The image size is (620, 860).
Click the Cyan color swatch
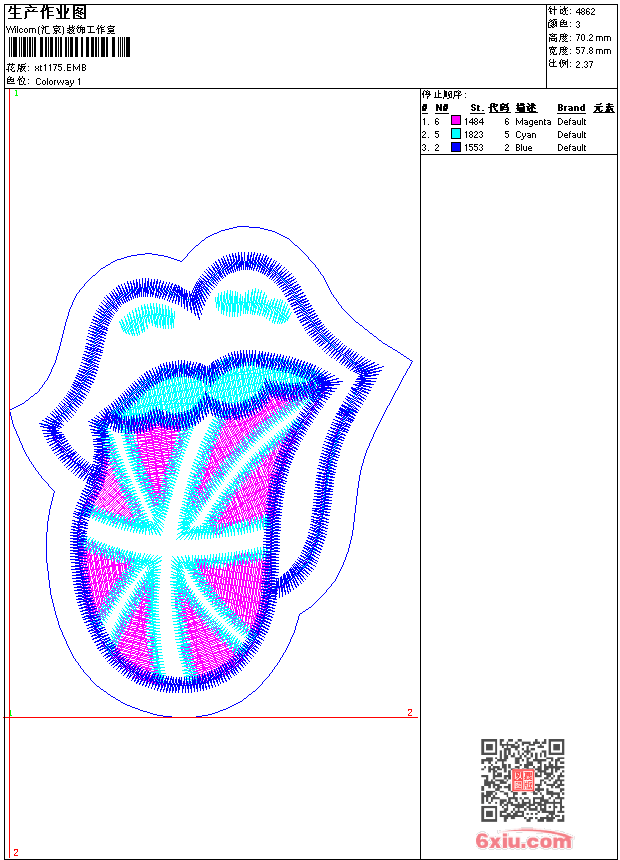(x=455, y=134)
